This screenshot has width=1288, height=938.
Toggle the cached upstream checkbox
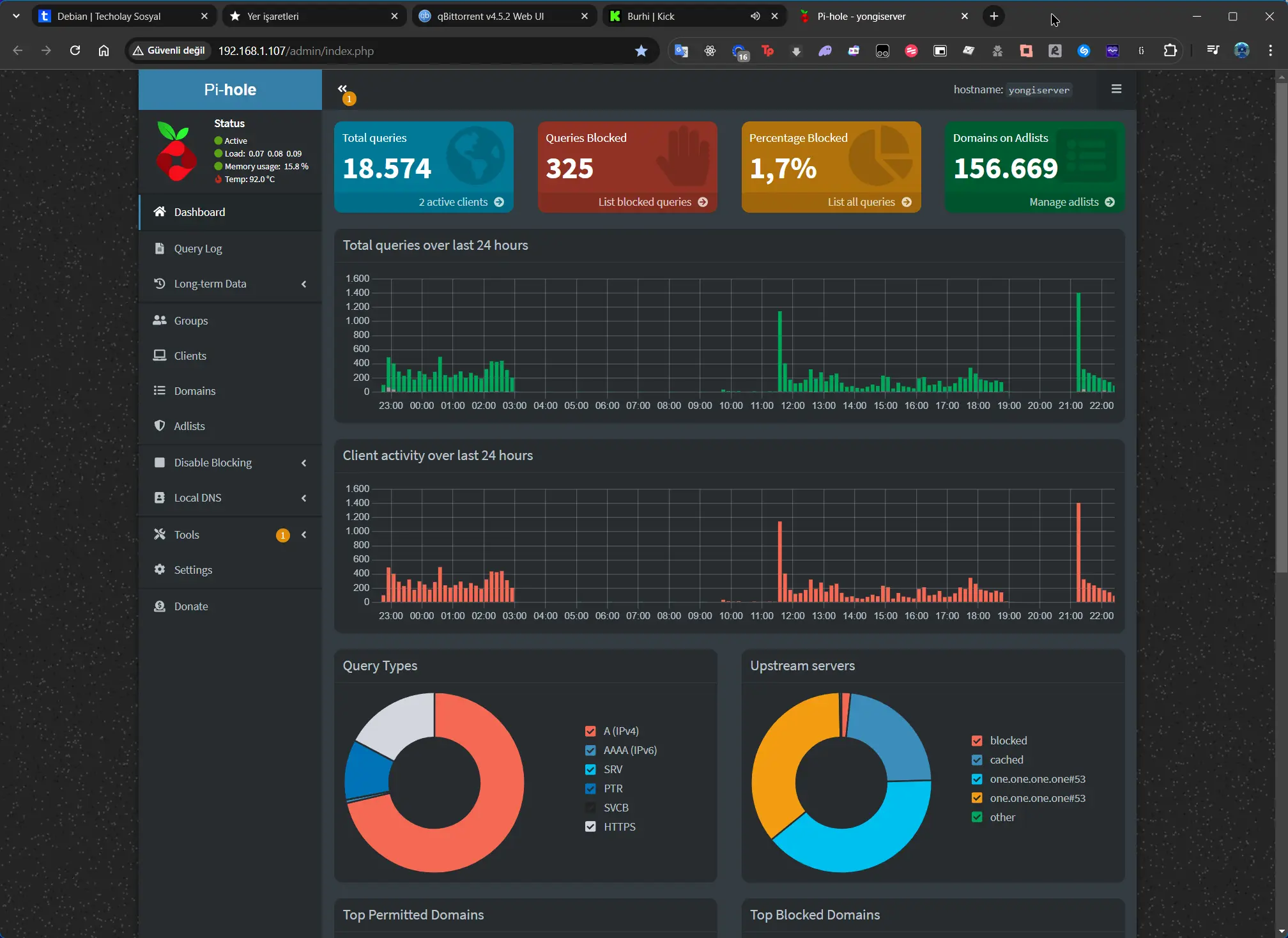point(977,760)
